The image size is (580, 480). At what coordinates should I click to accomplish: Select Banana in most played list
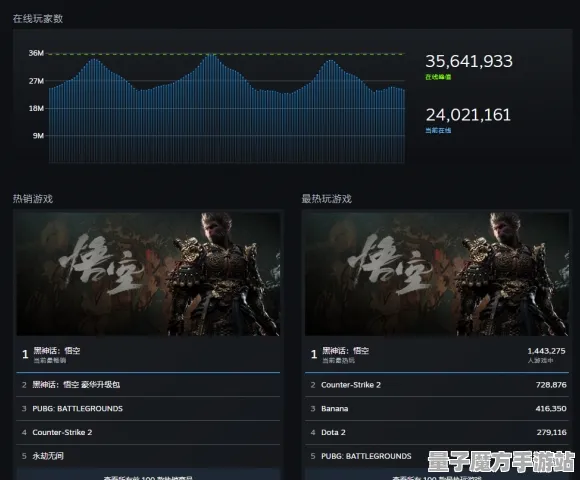click(x=436, y=408)
